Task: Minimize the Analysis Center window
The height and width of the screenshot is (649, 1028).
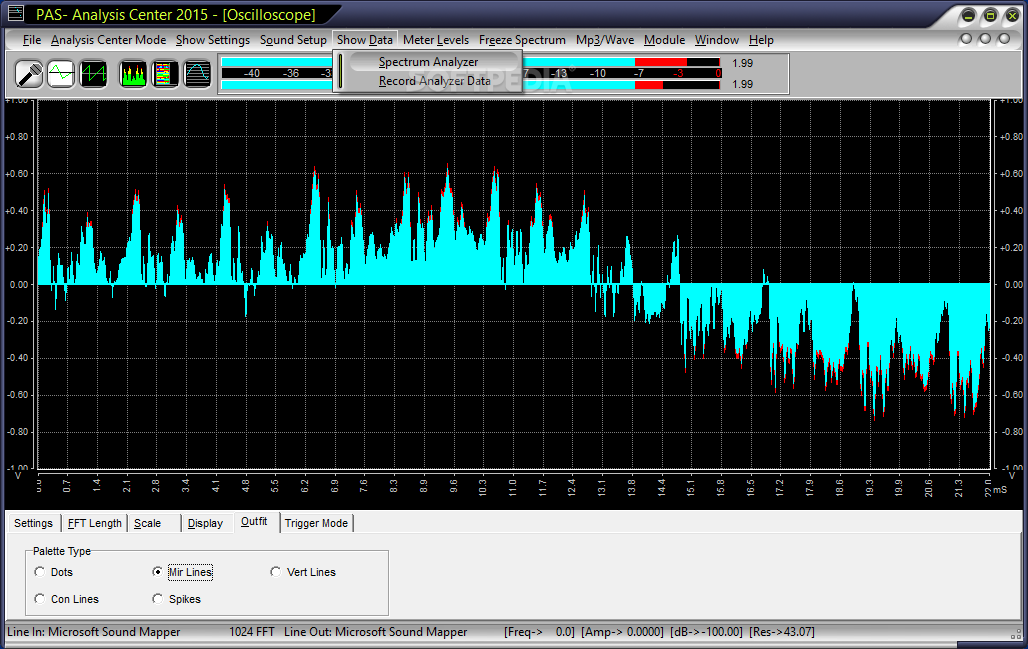Action: pos(968,16)
